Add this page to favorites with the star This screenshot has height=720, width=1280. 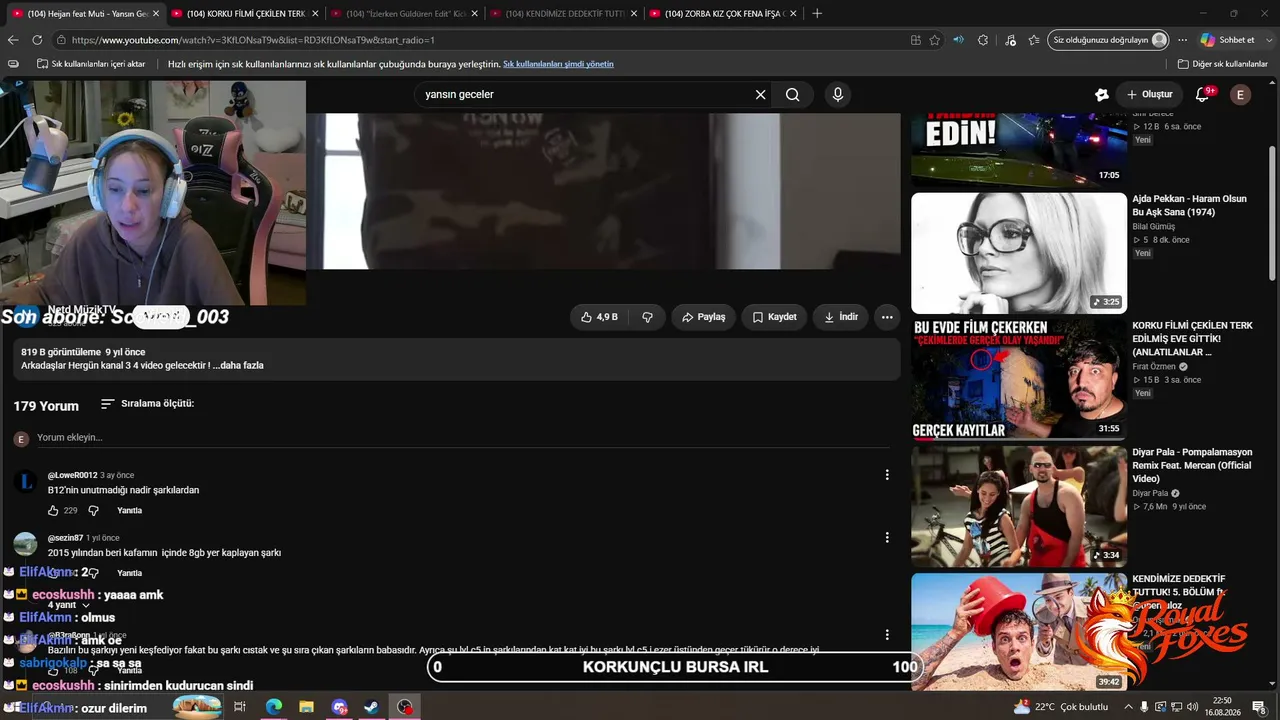click(x=935, y=40)
